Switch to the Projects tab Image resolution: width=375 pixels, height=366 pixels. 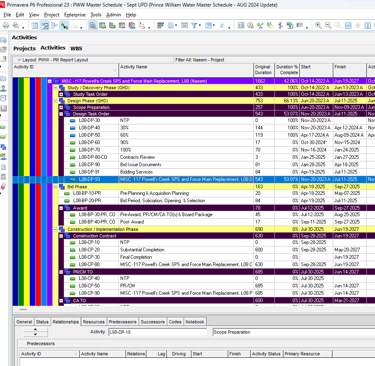tap(24, 48)
